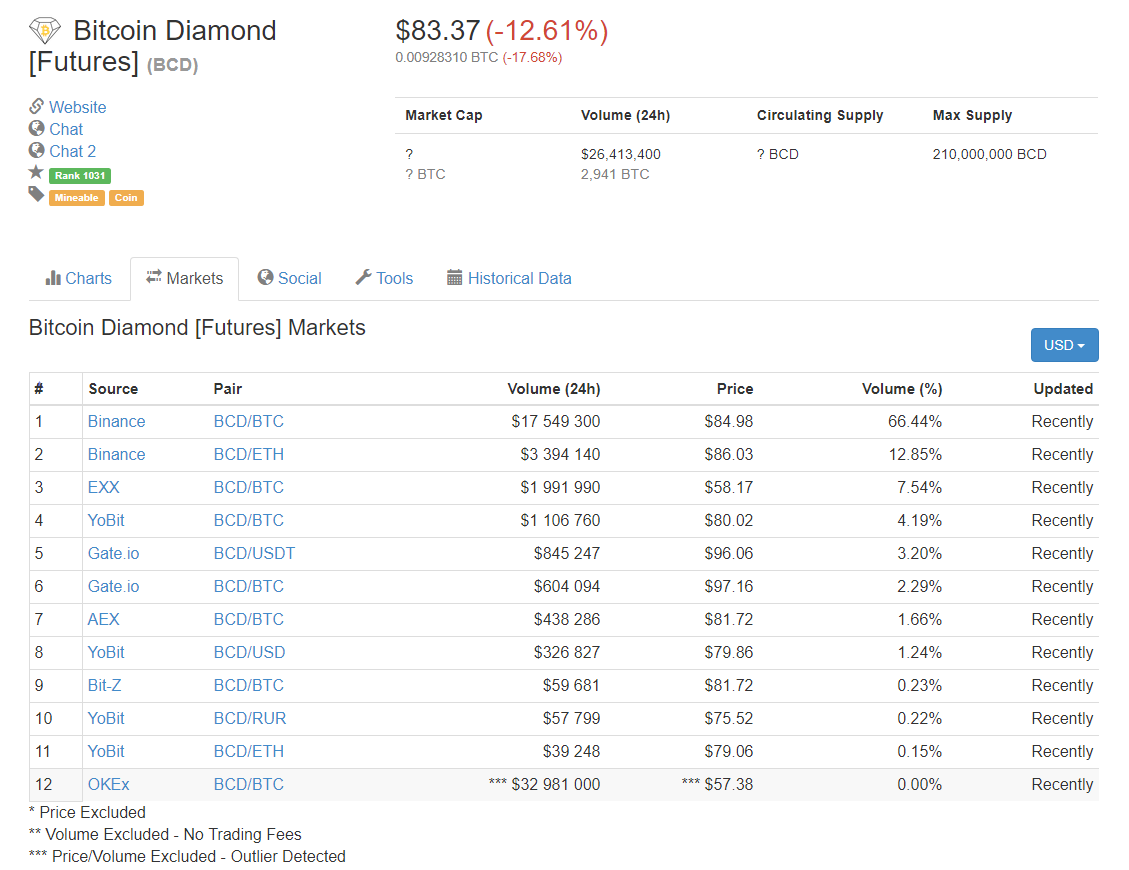
Task: Open the Website link
Action: tap(77, 107)
